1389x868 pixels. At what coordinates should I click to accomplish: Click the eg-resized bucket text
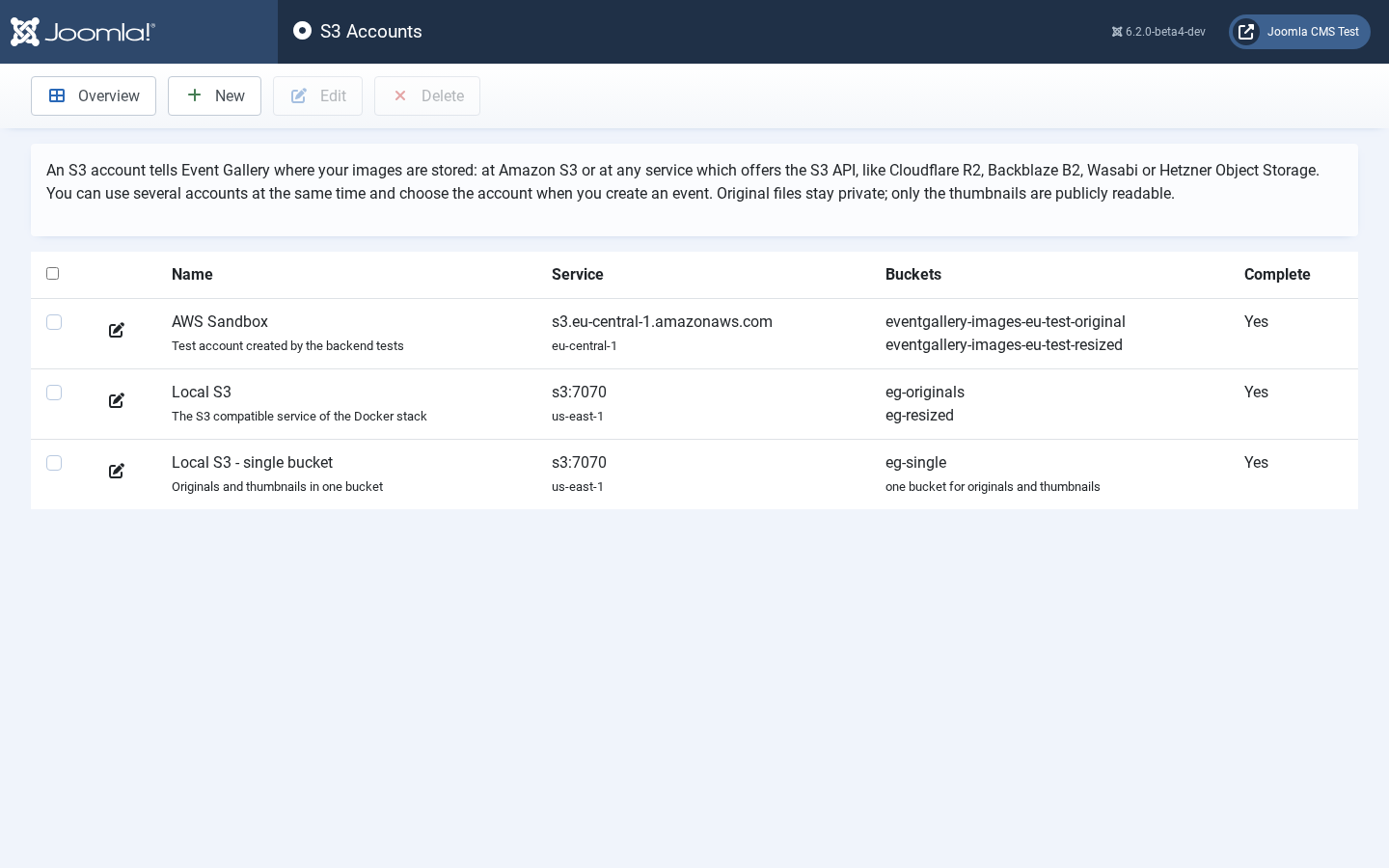(919, 415)
